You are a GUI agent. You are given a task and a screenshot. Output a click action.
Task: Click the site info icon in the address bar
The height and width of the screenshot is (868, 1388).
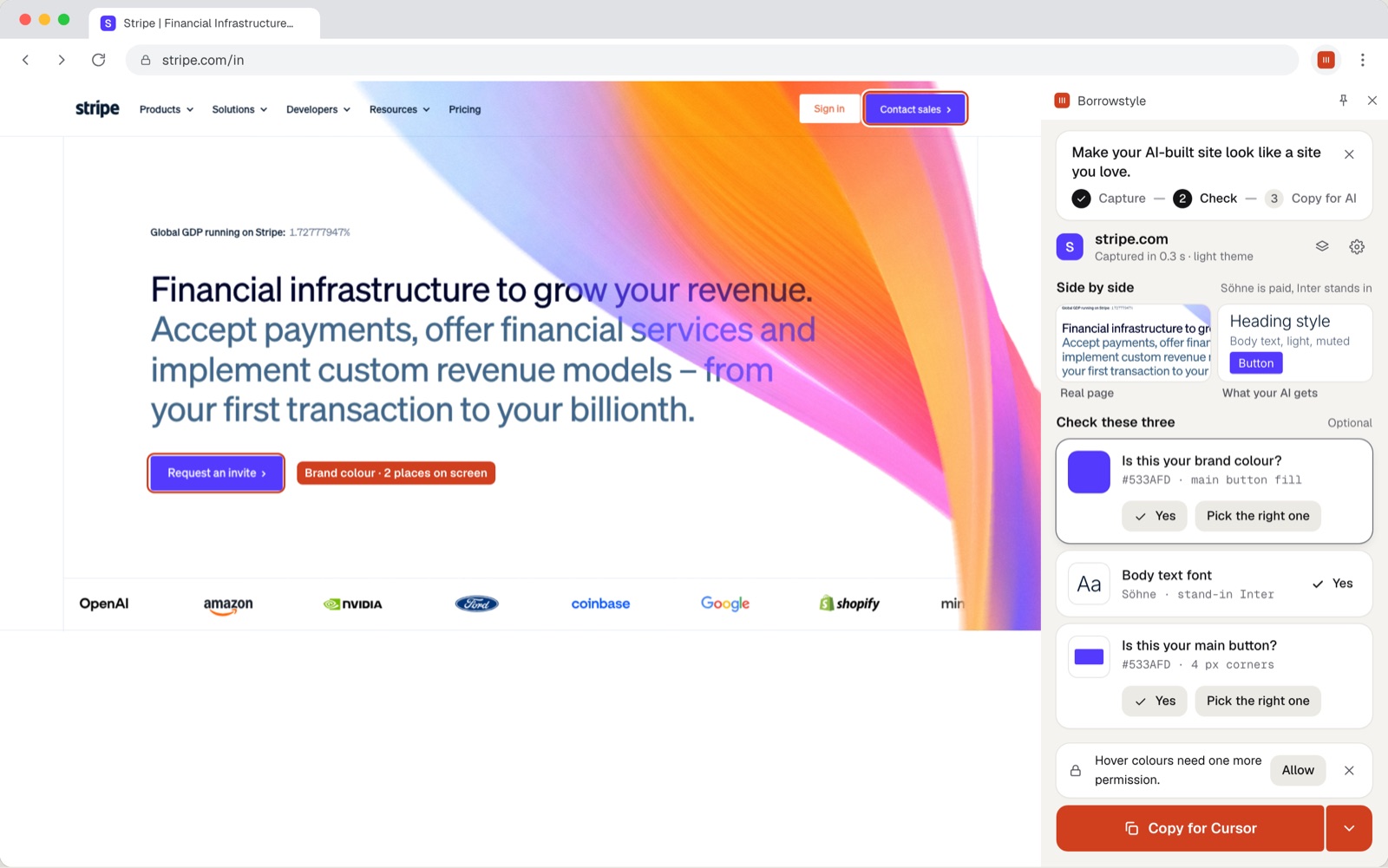(146, 60)
